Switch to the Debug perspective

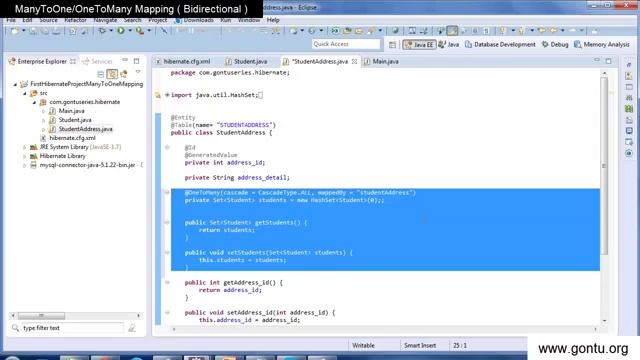click(555, 44)
